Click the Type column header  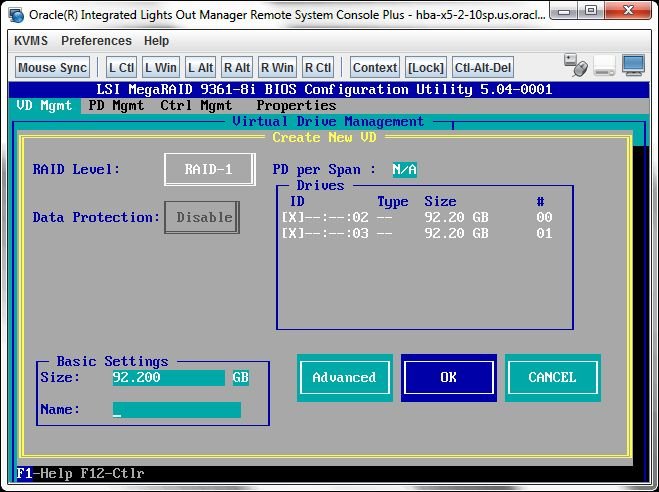[393, 201]
